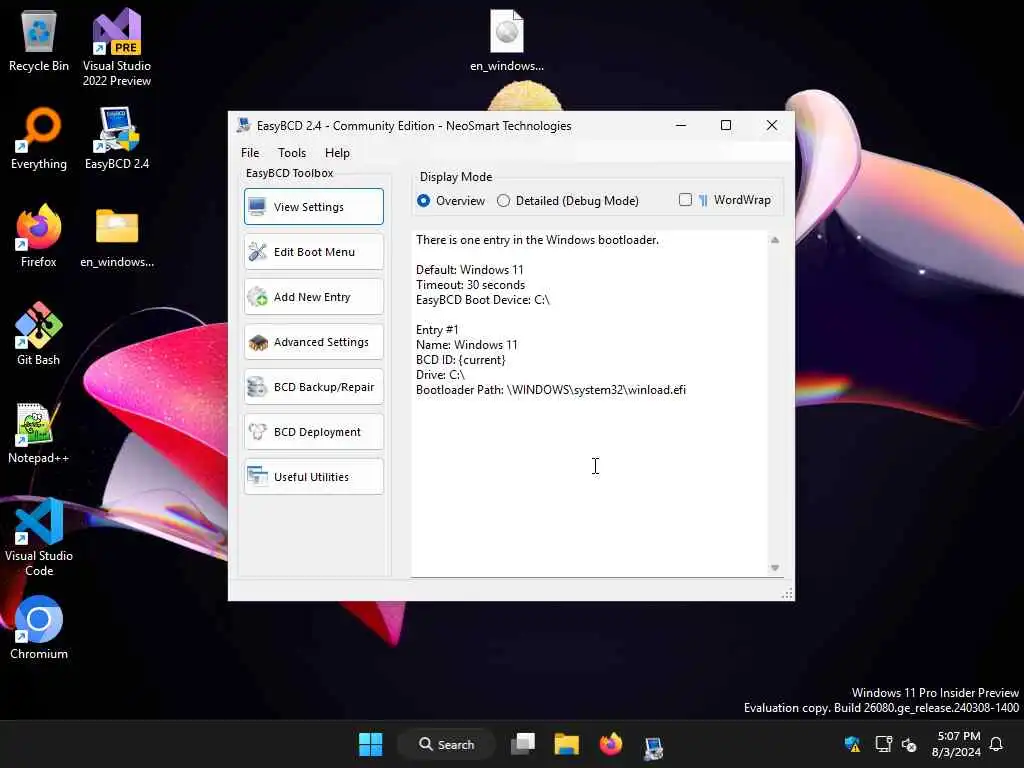The height and width of the screenshot is (768, 1024).
Task: Click the 'EasyBCD Boot Device: C:\' line
Action: (483, 300)
